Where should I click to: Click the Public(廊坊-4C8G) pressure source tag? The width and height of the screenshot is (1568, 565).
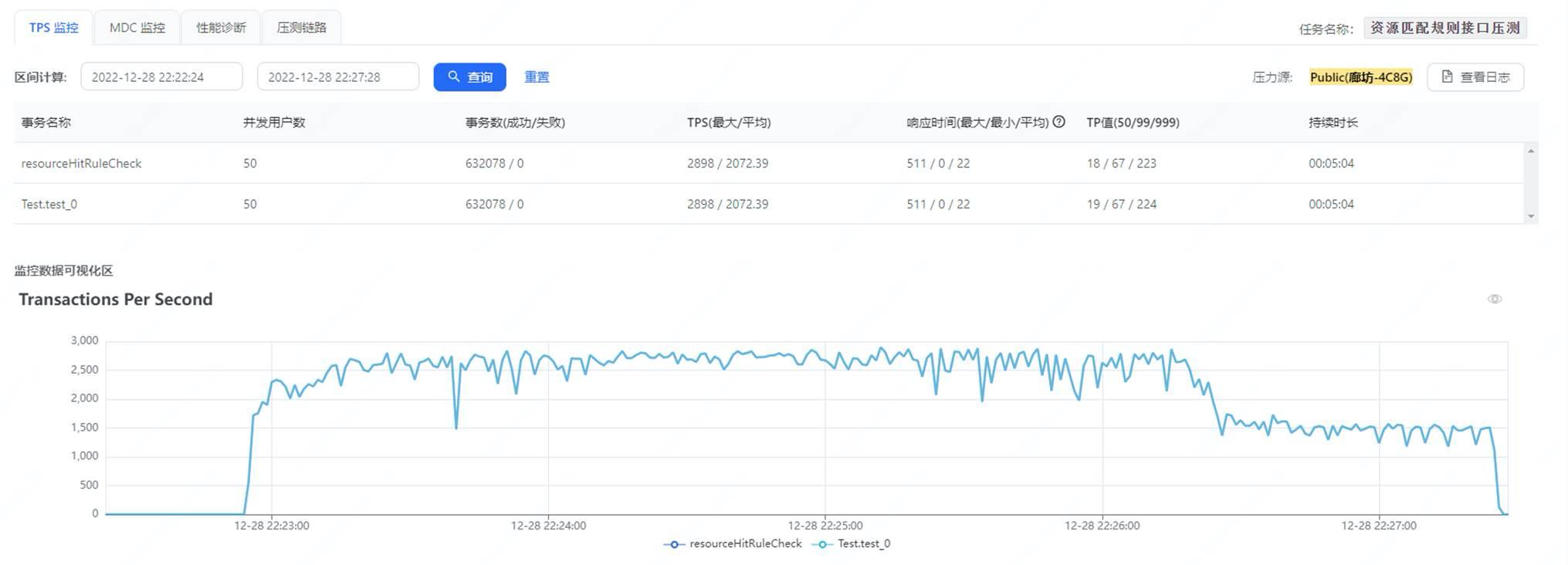click(1361, 77)
